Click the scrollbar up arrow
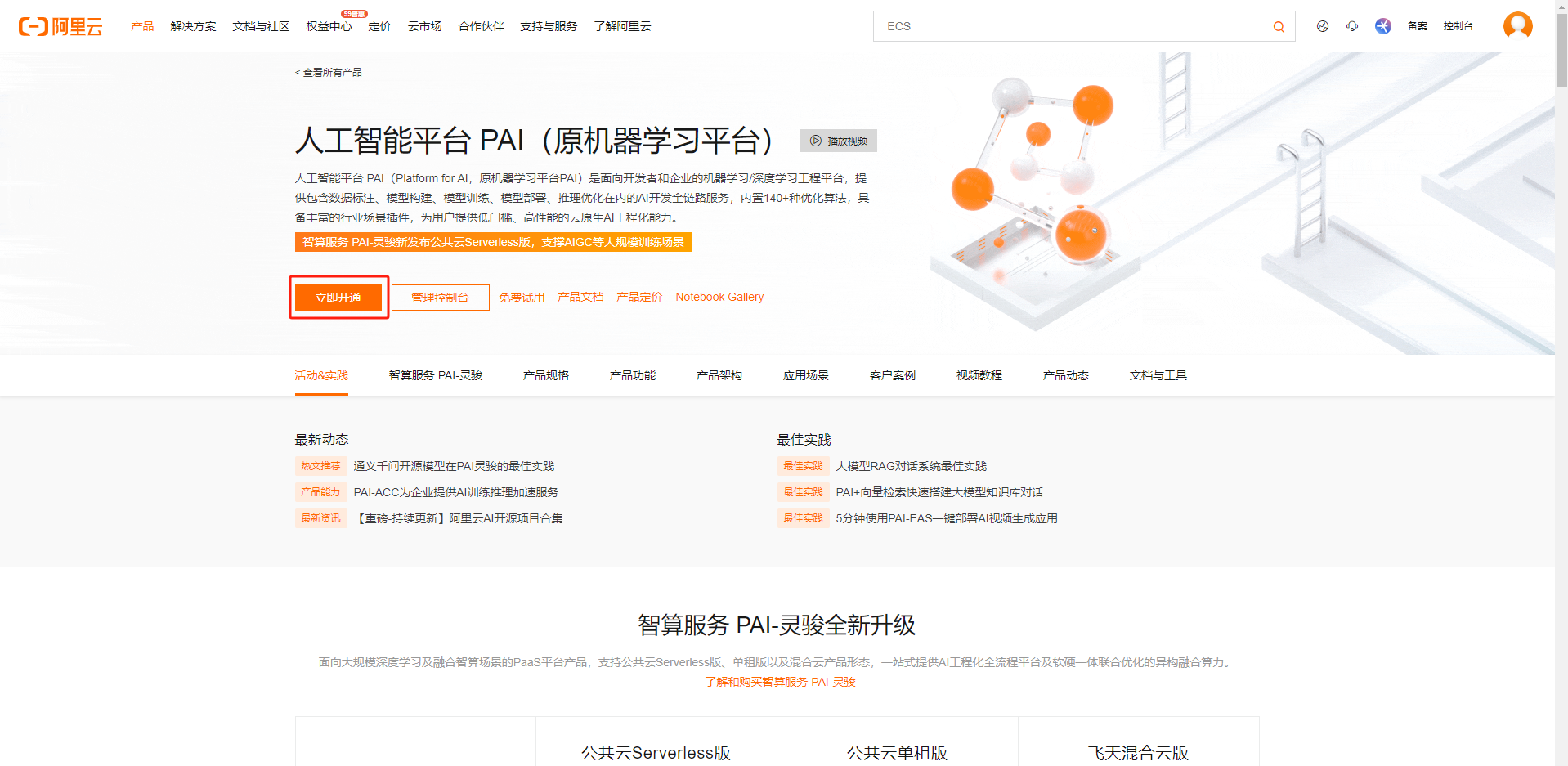 pyautogui.click(x=1561, y=6)
